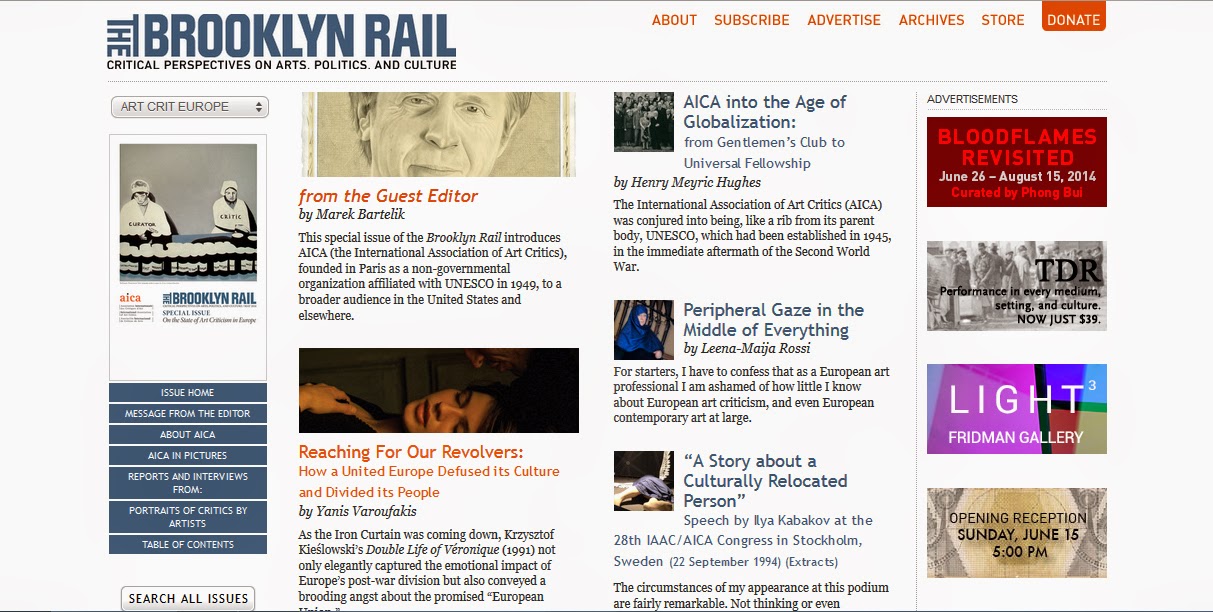Viewport: 1213px width, 612px height.
Task: Click Search All Issues button
Action: click(x=188, y=599)
